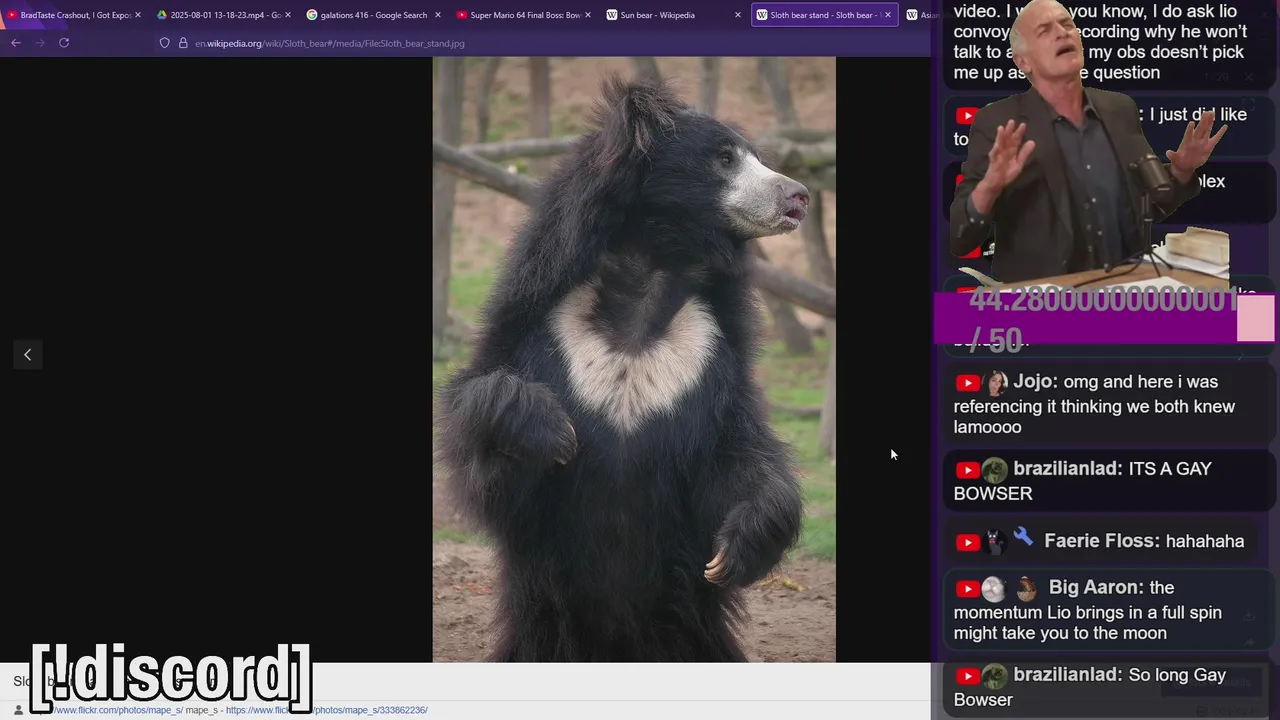Close the Super Mario 64 tab
The image size is (1280, 720).
click(587, 15)
